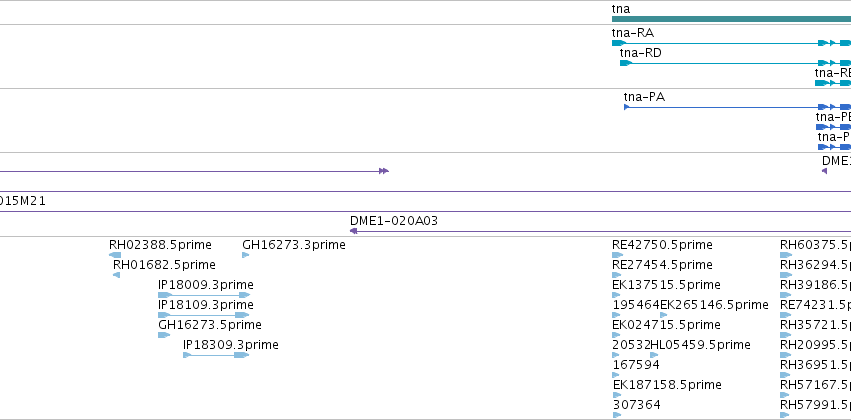Open the EK187158.5prime EST label

667,385
